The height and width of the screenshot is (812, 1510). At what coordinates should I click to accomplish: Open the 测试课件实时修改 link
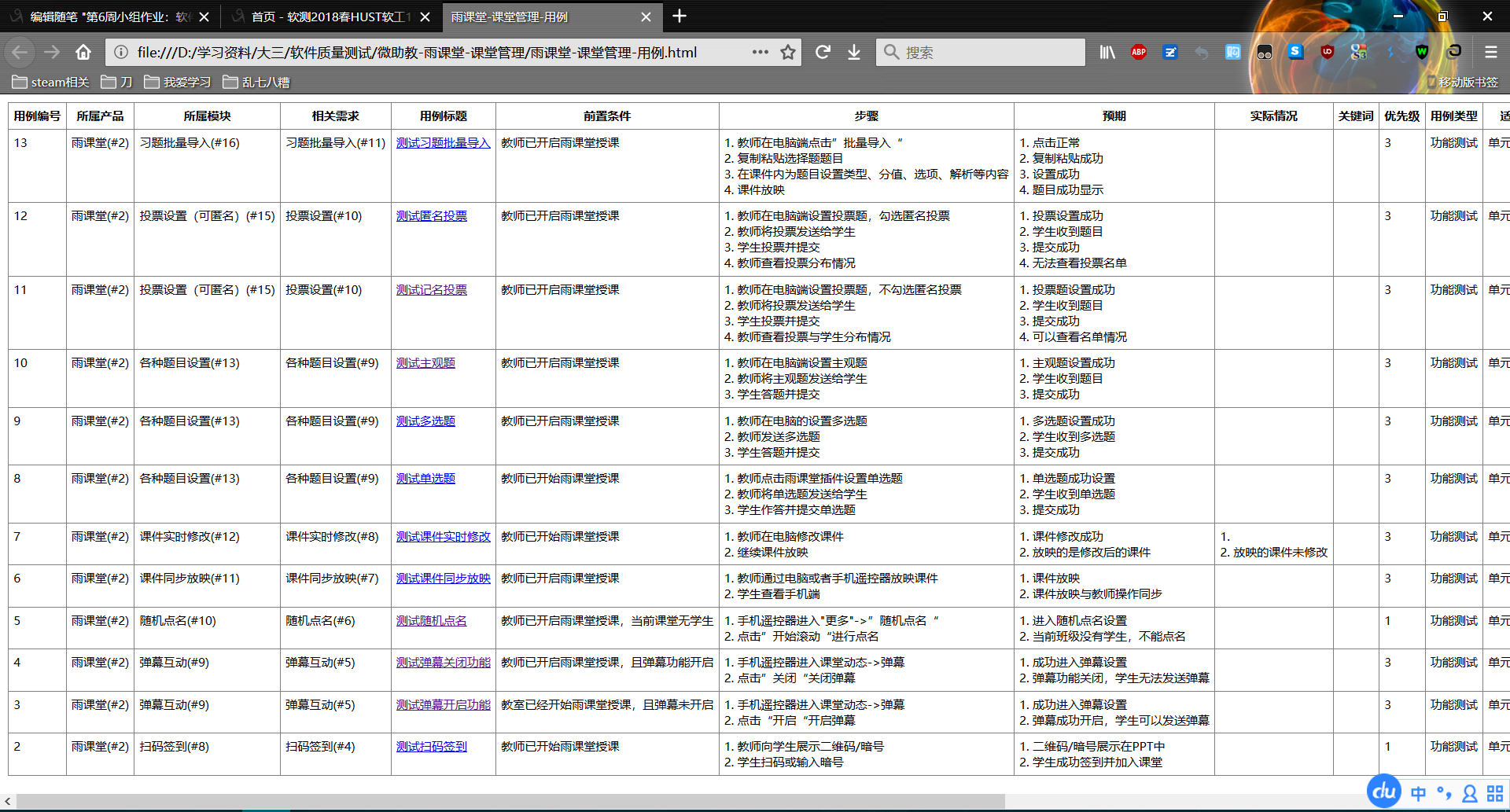point(443,536)
